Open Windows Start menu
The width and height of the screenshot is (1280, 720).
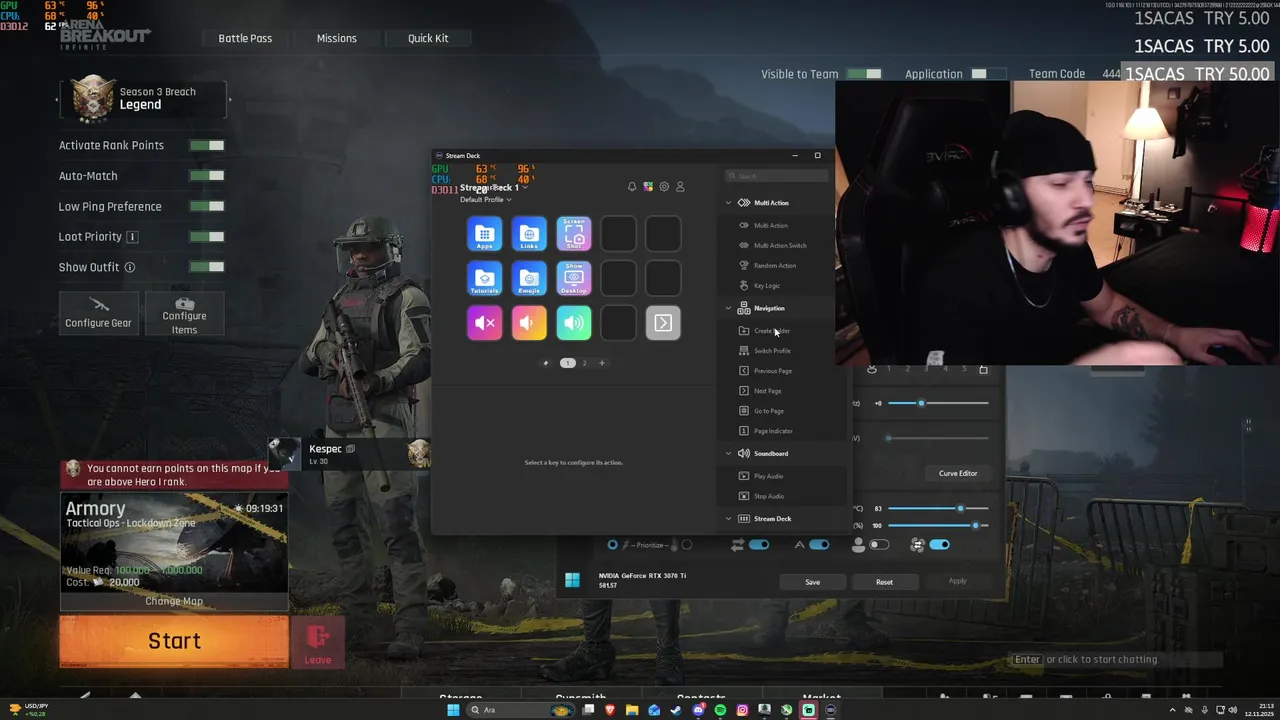click(x=453, y=710)
